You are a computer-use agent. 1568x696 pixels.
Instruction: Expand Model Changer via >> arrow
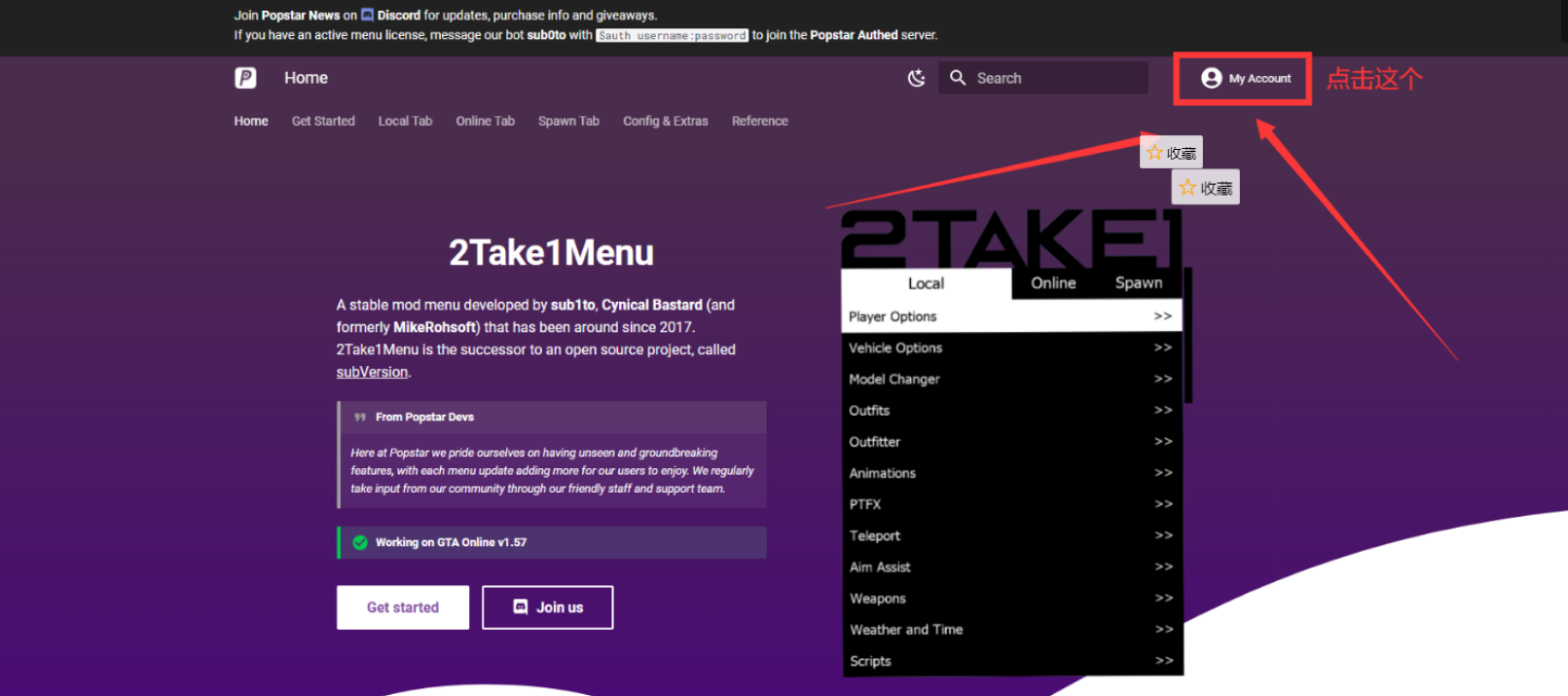click(1163, 379)
